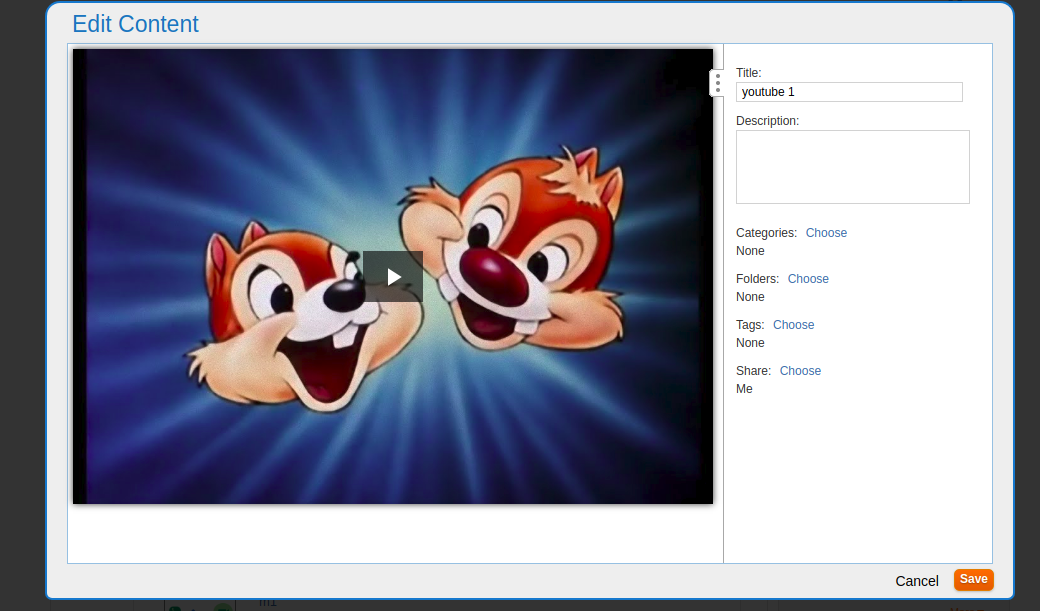This screenshot has height=611, width=1040.
Task: Click the Share label
Action: (x=753, y=371)
